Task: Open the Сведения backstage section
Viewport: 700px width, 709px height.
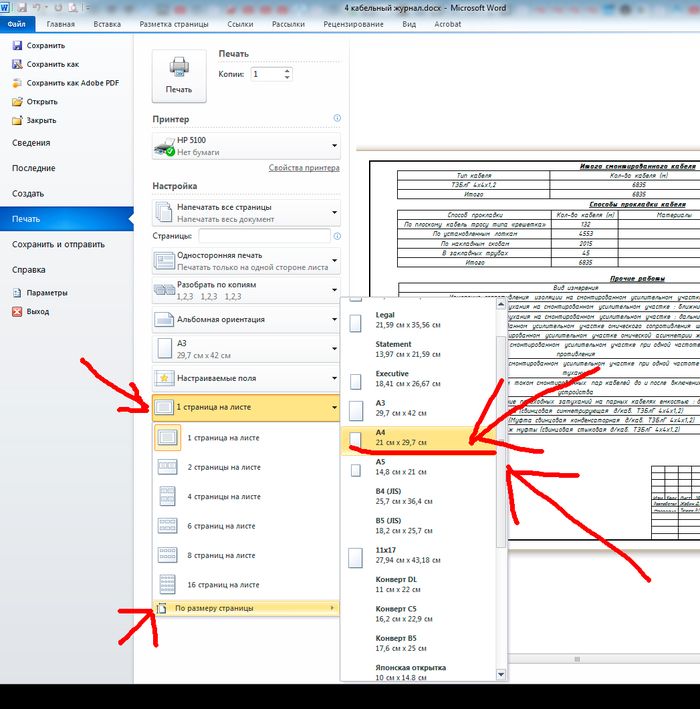Action: point(32,143)
